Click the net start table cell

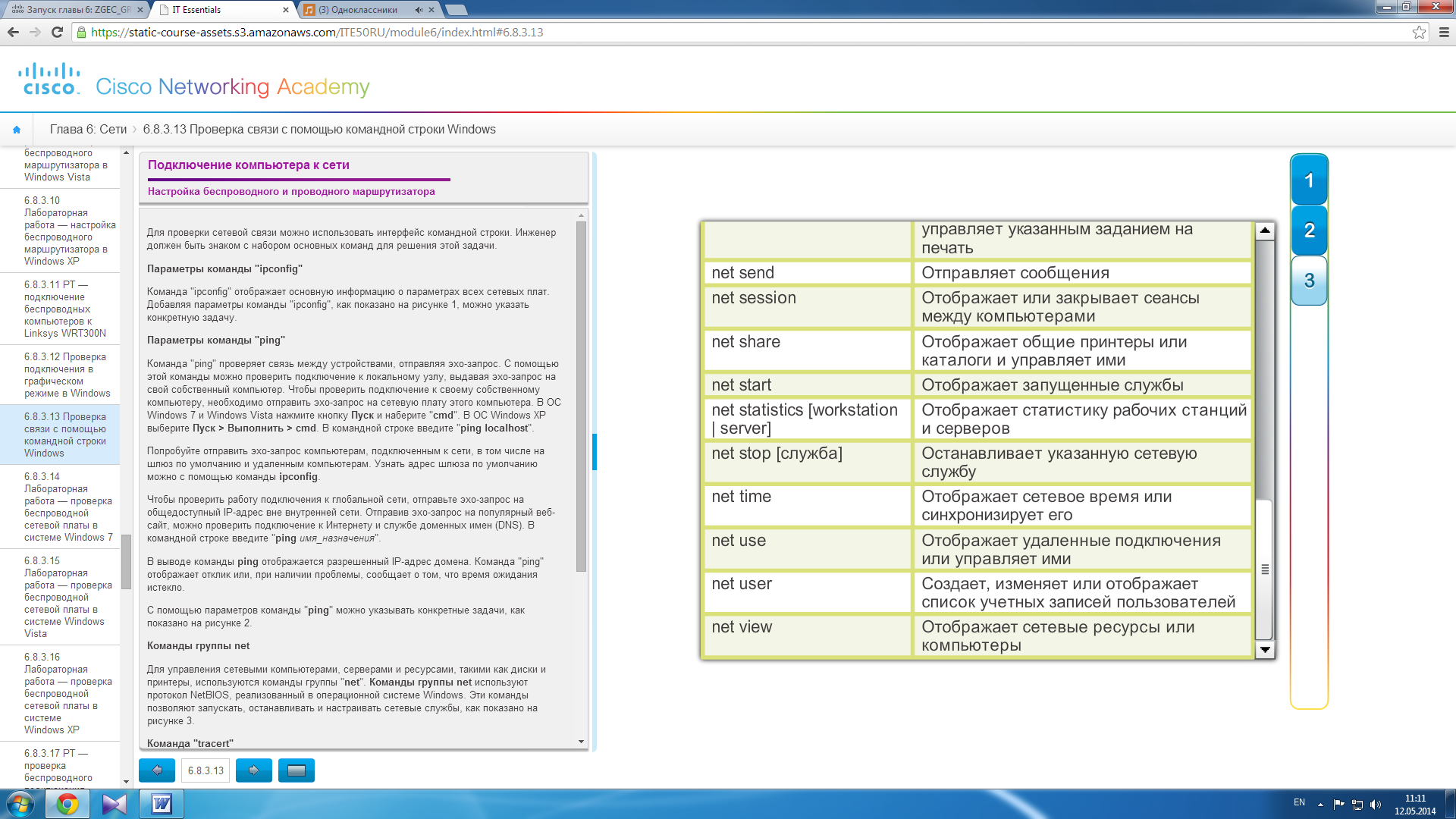pyautogui.click(x=808, y=385)
